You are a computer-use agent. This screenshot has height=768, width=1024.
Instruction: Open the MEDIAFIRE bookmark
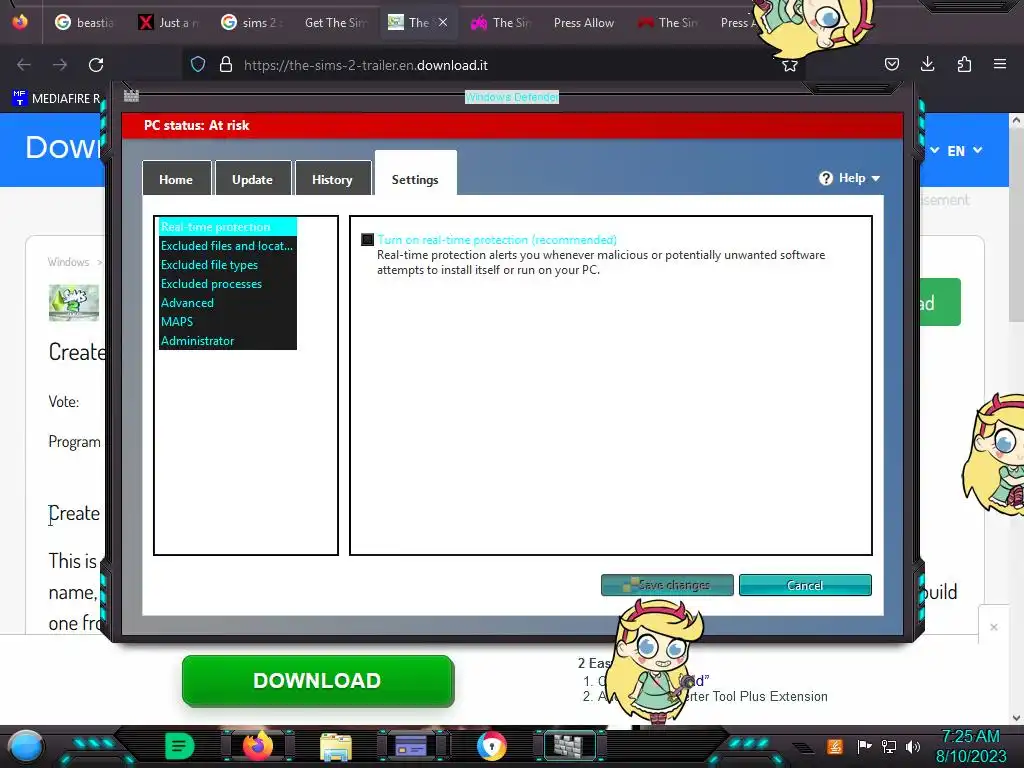tap(56, 99)
